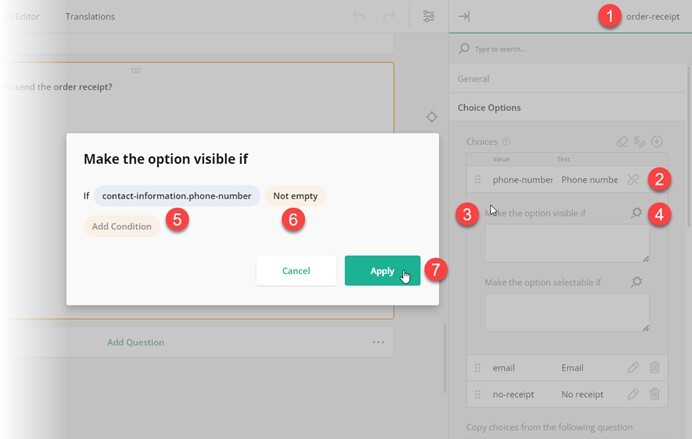This screenshot has height=439, width=692.
Task: Click phone-number row drag handle
Action: click(x=478, y=180)
